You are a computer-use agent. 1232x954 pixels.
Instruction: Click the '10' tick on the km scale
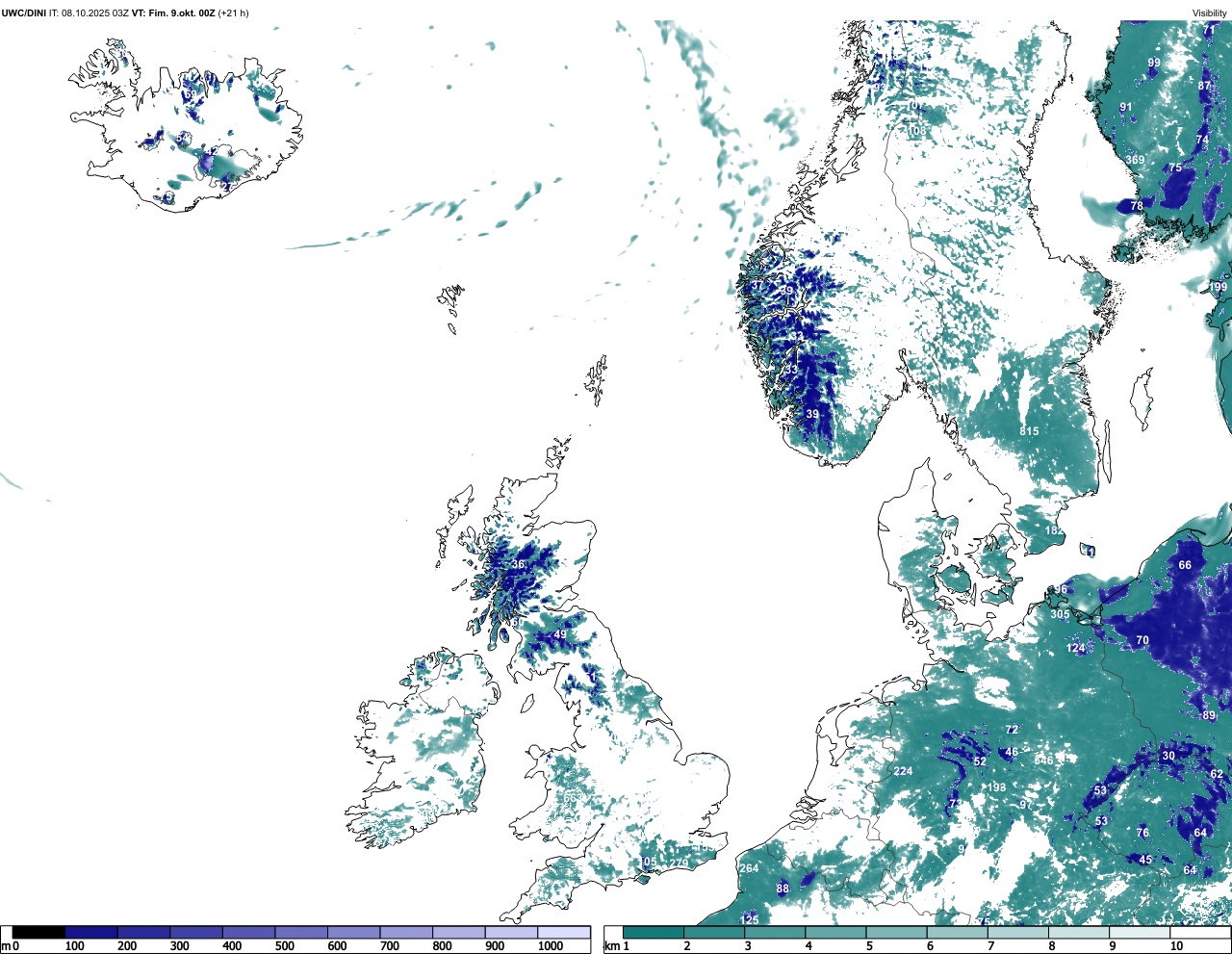pyautogui.click(x=1176, y=946)
